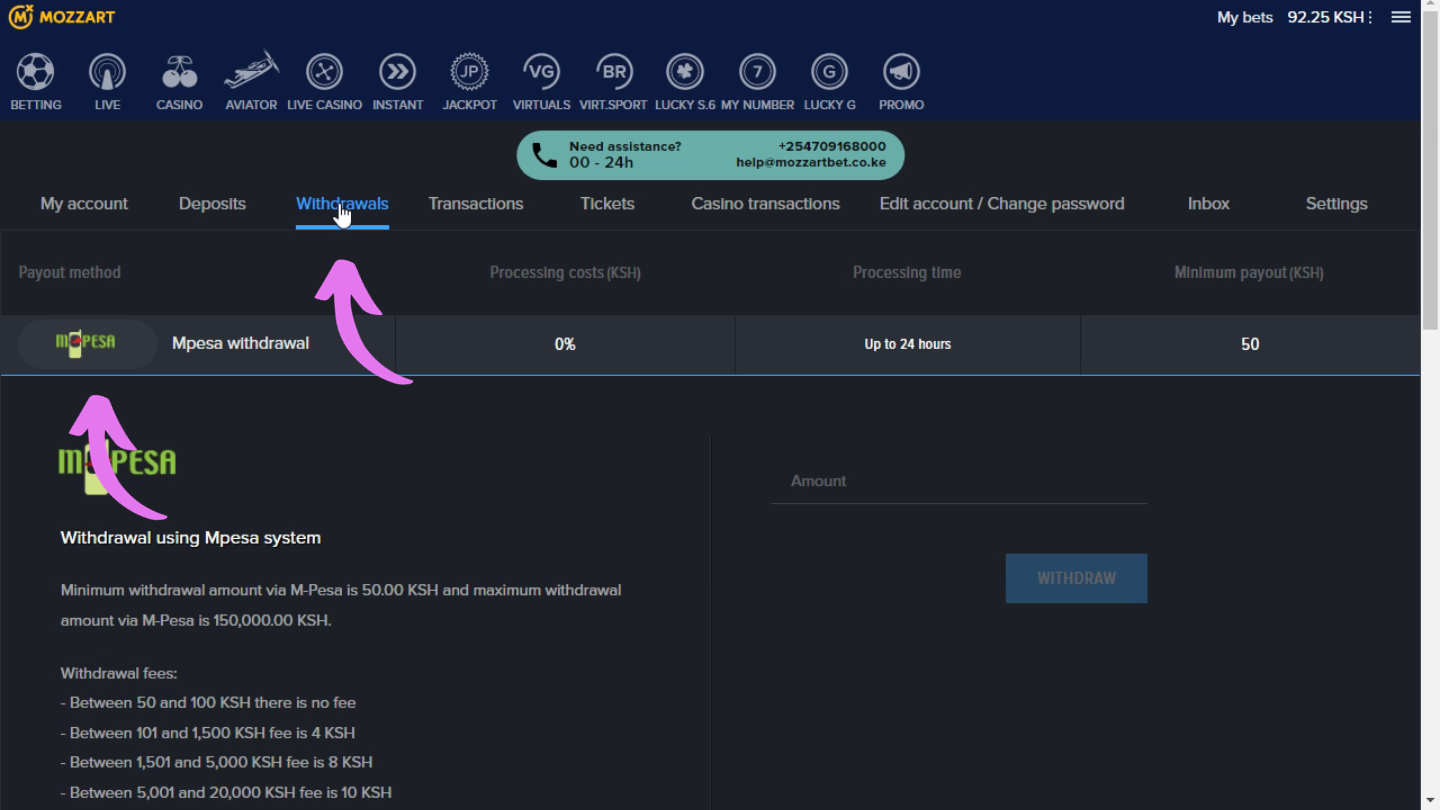Open the Casino cherries icon
This screenshot has height=810, width=1440.
[x=180, y=72]
